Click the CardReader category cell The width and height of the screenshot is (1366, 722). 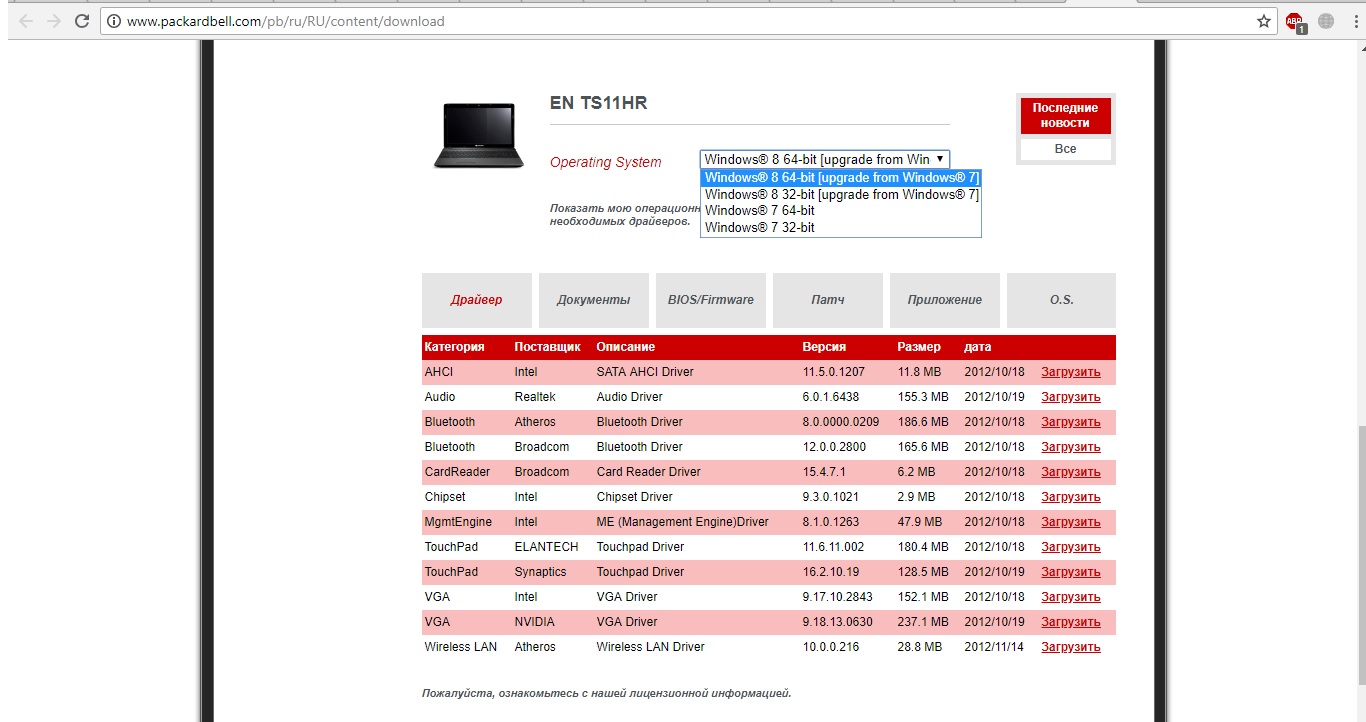pyautogui.click(x=457, y=472)
